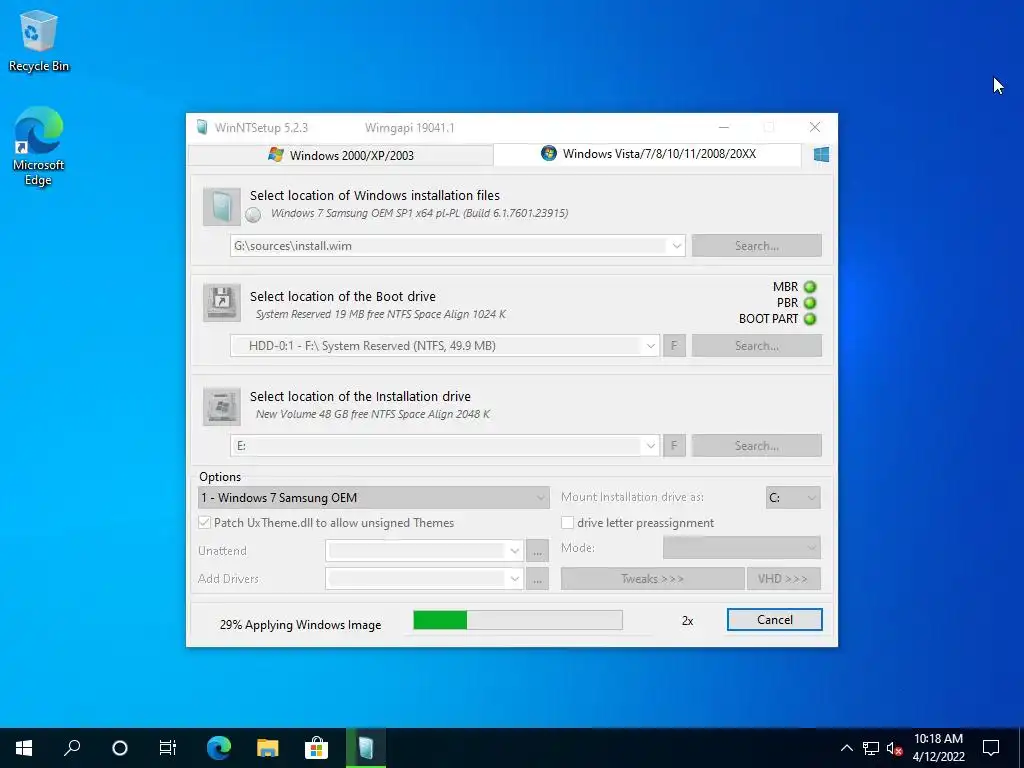Launch the Microsoft Edge desktop shortcut
1024x768 pixels.
[x=39, y=146]
